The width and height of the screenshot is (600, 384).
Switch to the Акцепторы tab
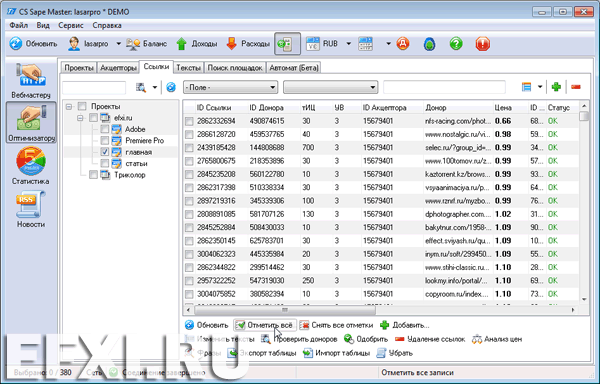[x=118, y=68]
